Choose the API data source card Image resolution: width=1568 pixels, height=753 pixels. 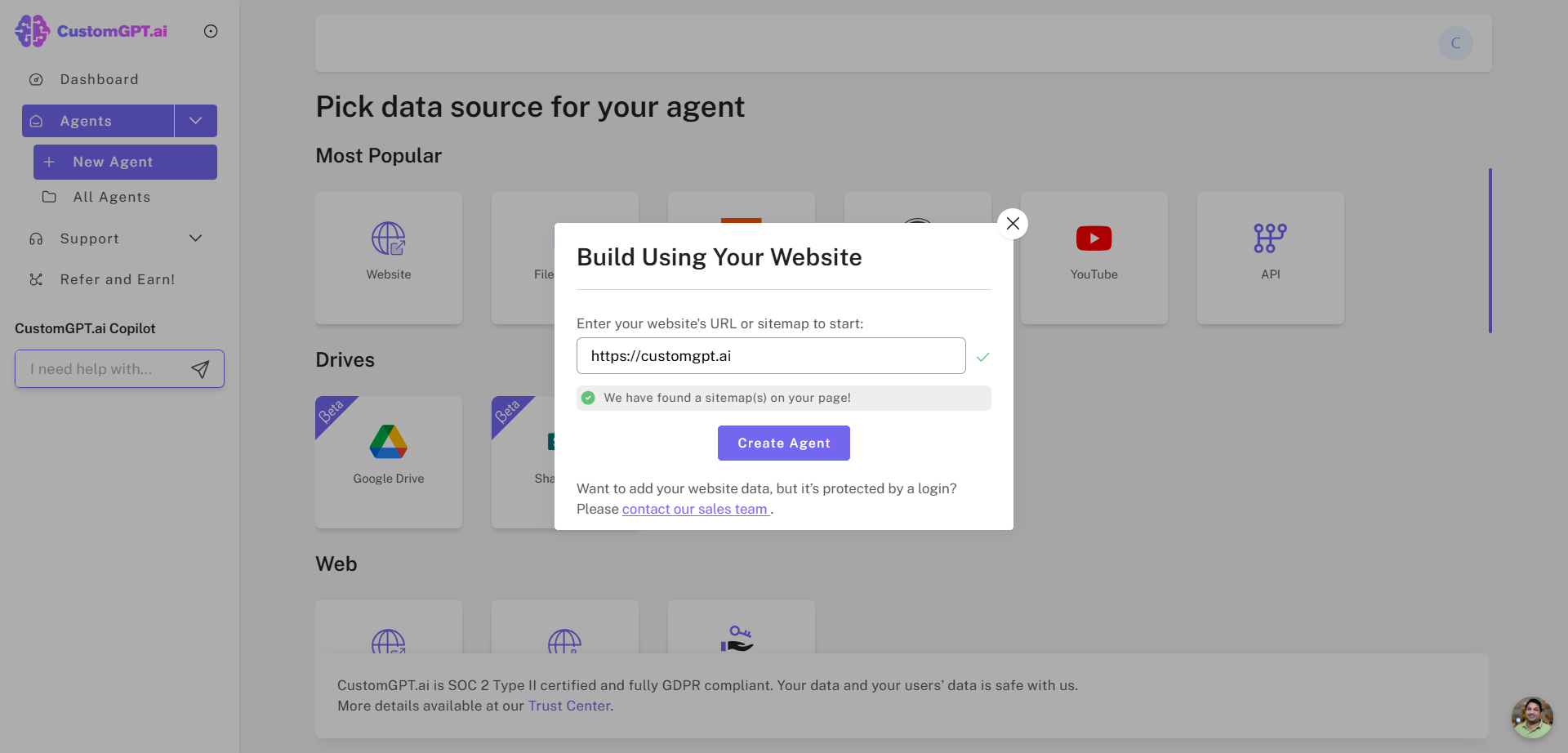point(1271,258)
